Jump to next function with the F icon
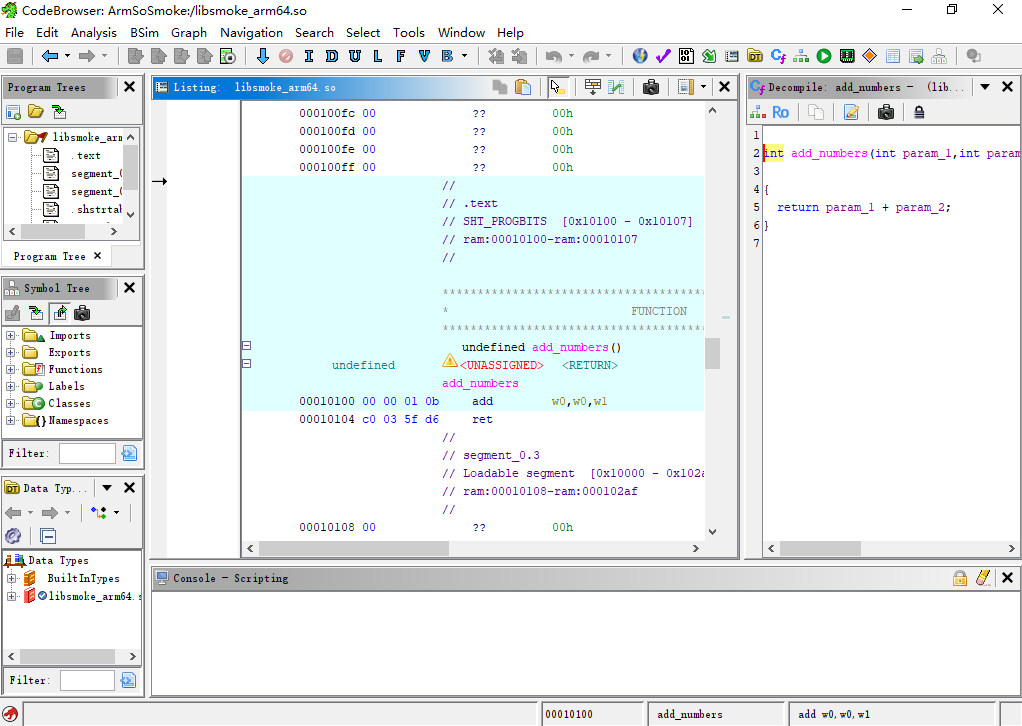 click(400, 56)
